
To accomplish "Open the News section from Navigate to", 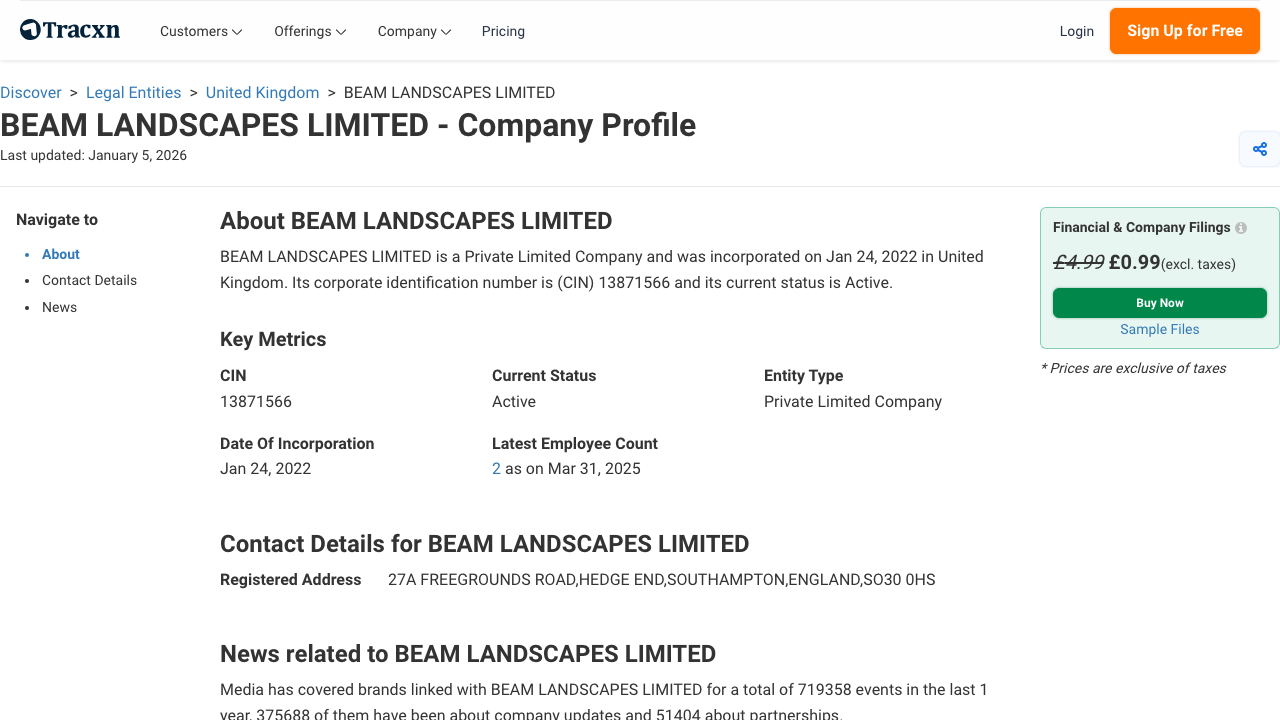I will (59, 307).
